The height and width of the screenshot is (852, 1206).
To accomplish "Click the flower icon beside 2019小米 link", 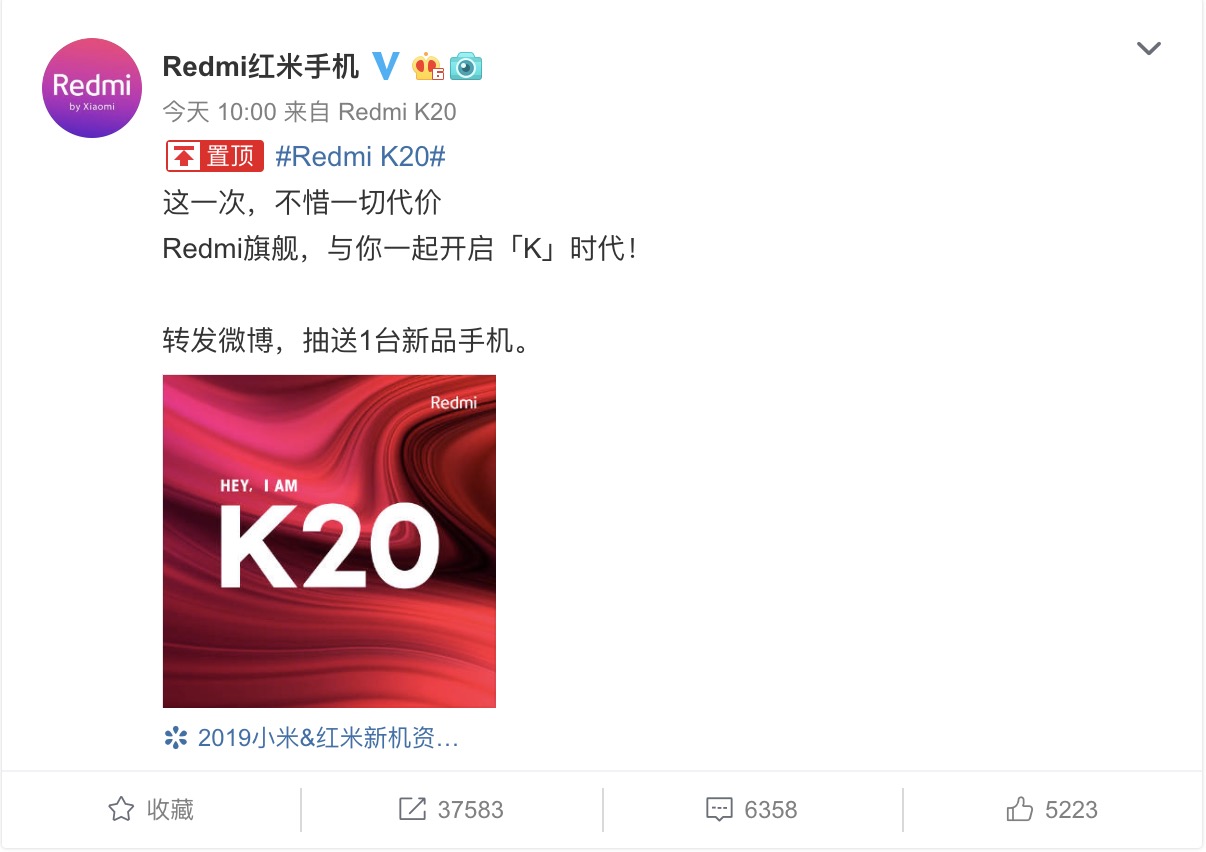I will tap(176, 738).
